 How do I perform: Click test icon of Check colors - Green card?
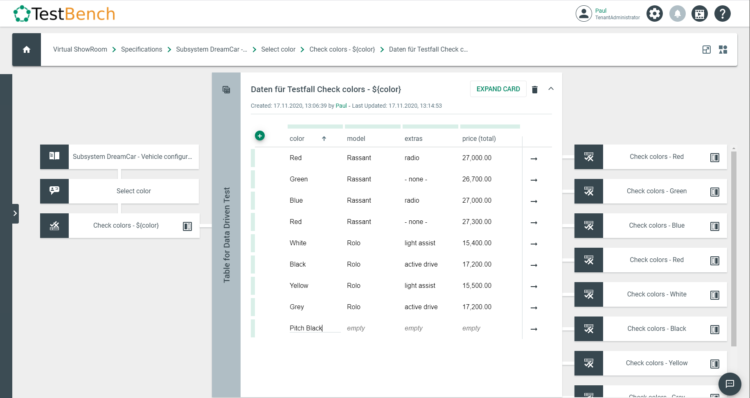[x=588, y=191]
